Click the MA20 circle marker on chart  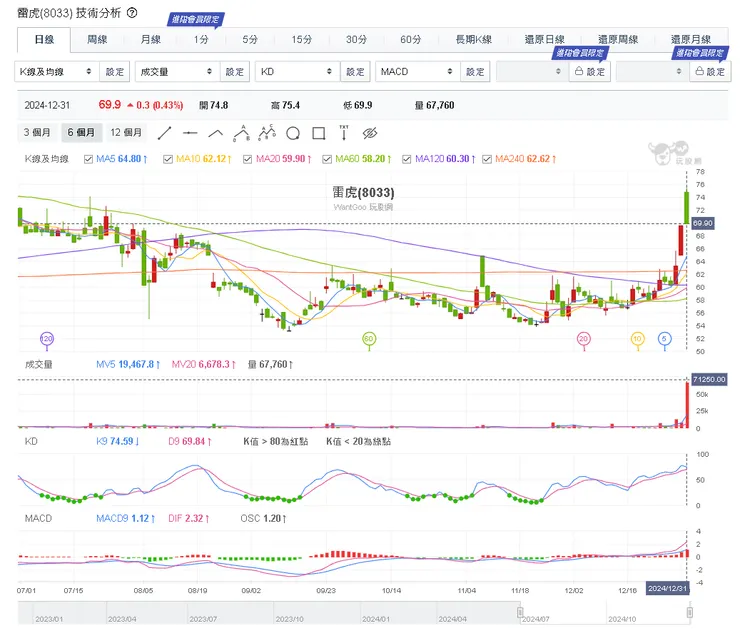(584, 338)
